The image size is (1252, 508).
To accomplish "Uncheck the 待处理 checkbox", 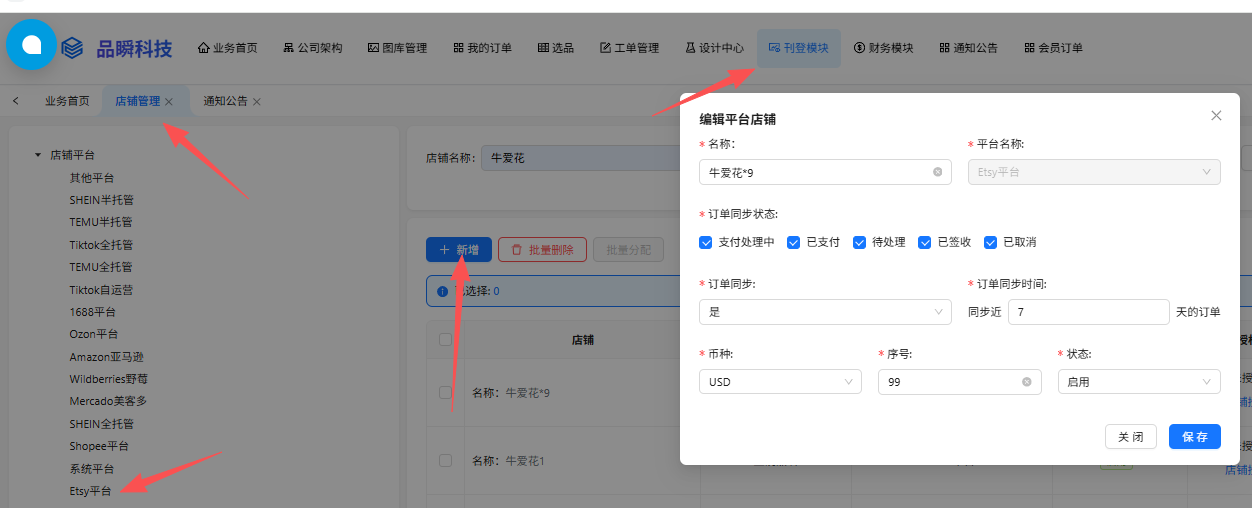I will pyautogui.click(x=859, y=242).
